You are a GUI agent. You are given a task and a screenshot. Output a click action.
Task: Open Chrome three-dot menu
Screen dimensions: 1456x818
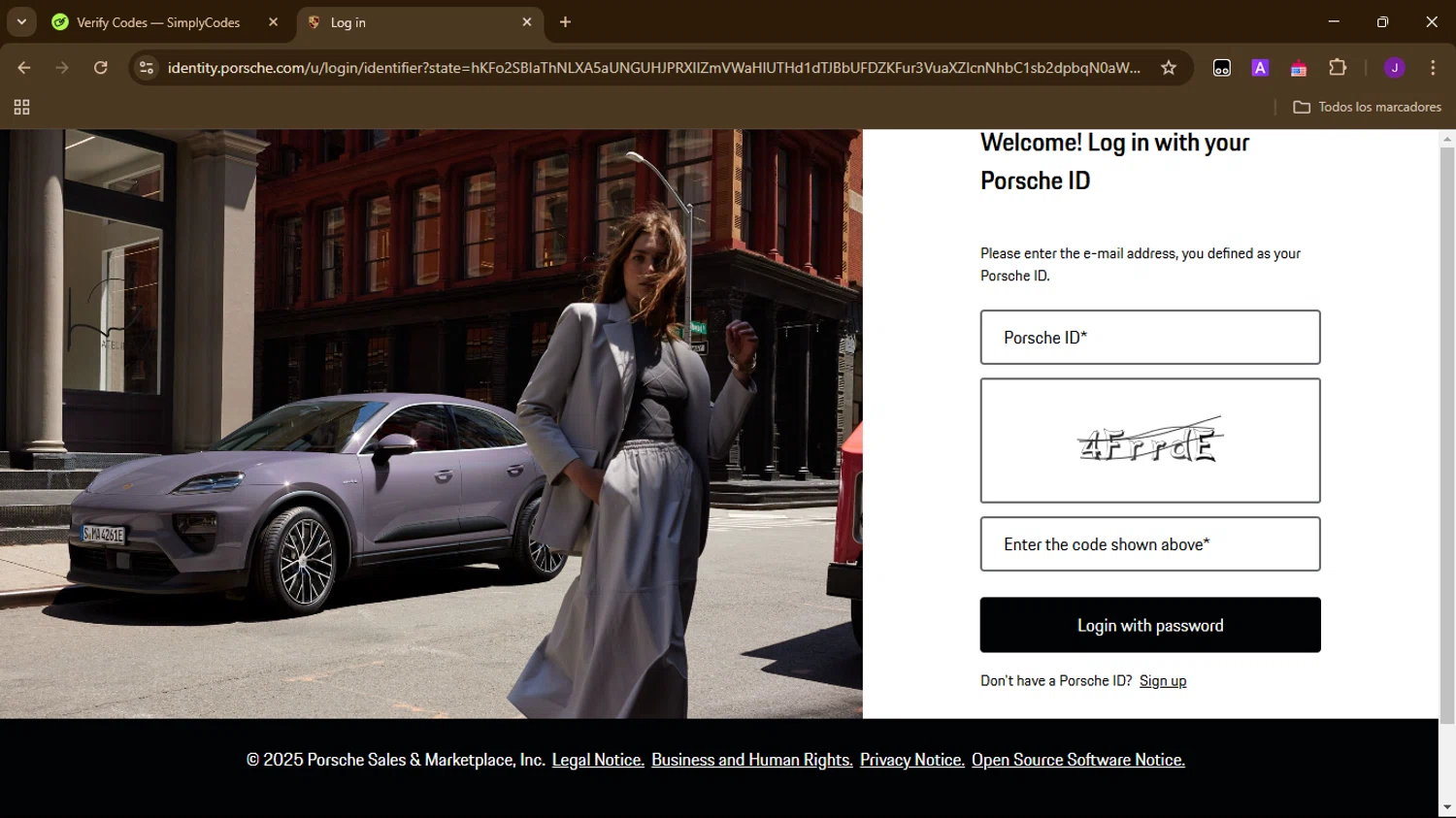coord(1433,68)
